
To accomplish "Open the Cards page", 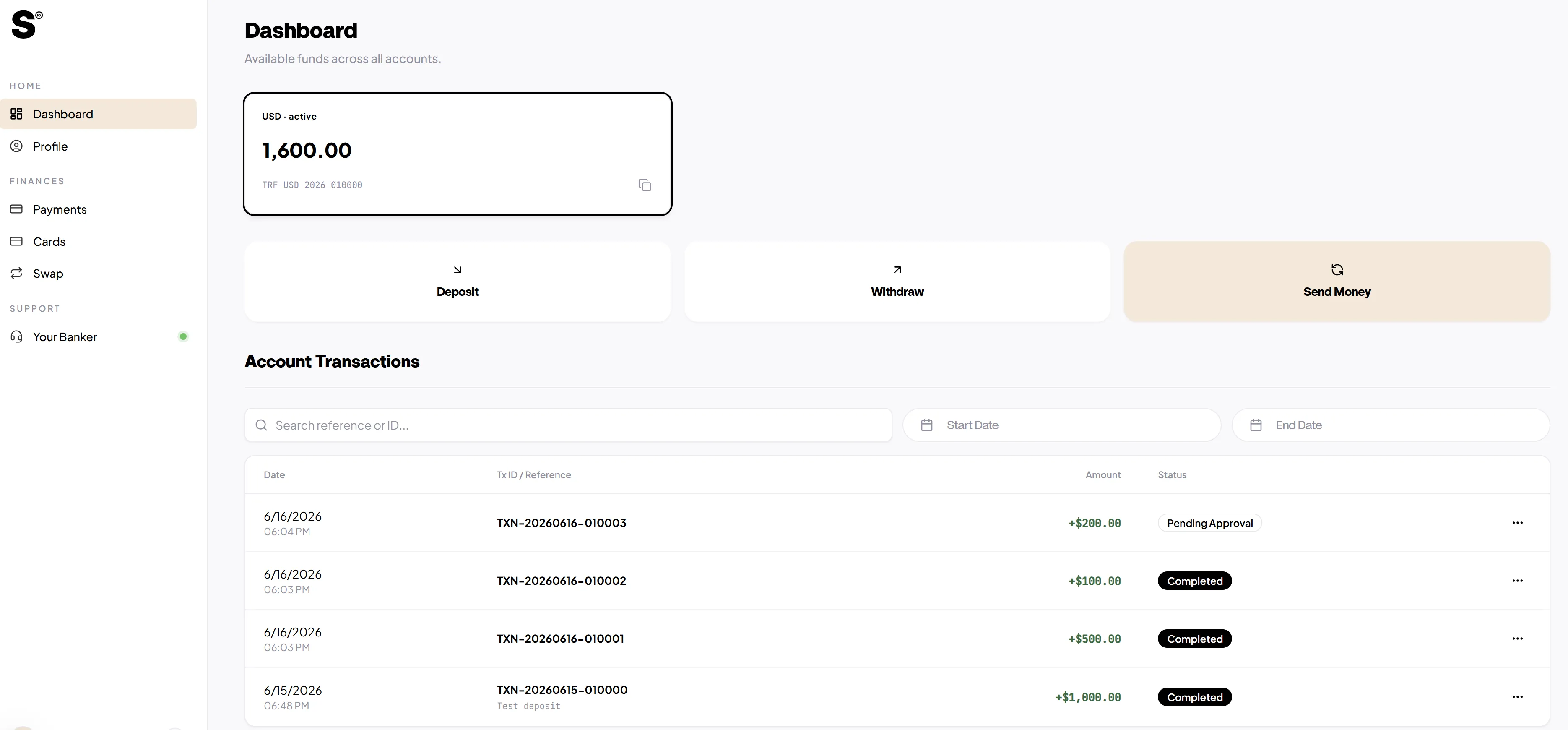I will pos(98,241).
